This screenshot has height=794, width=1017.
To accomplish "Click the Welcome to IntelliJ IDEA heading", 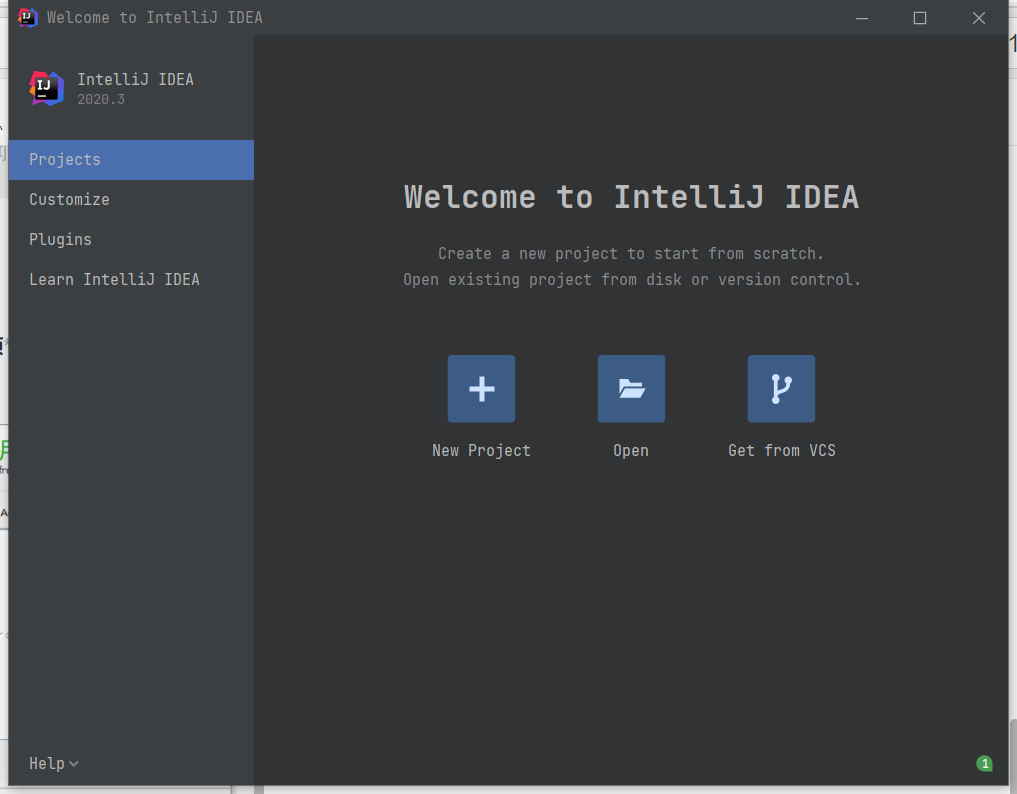I will (x=631, y=197).
